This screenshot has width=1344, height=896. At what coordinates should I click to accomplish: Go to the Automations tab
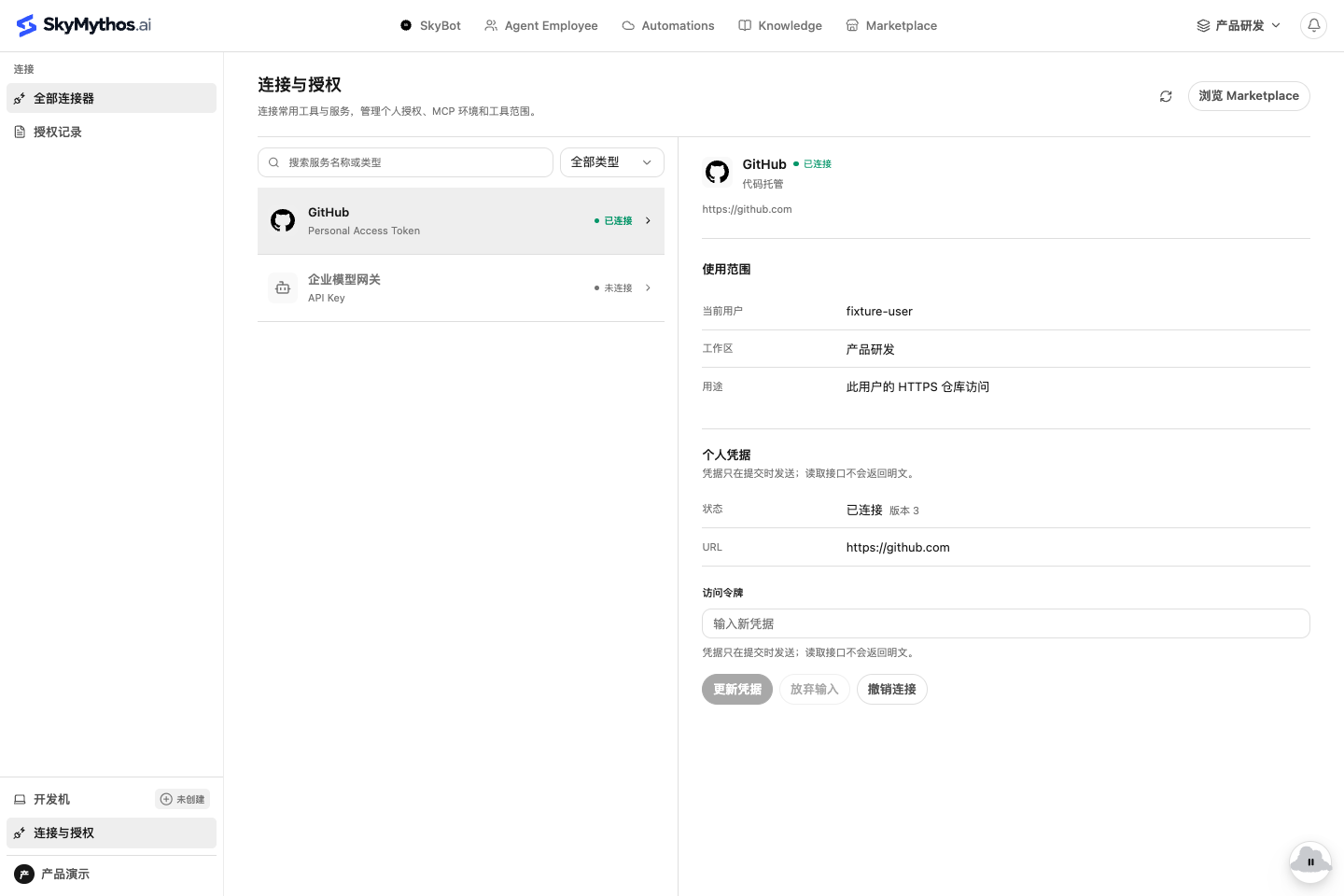point(668,25)
